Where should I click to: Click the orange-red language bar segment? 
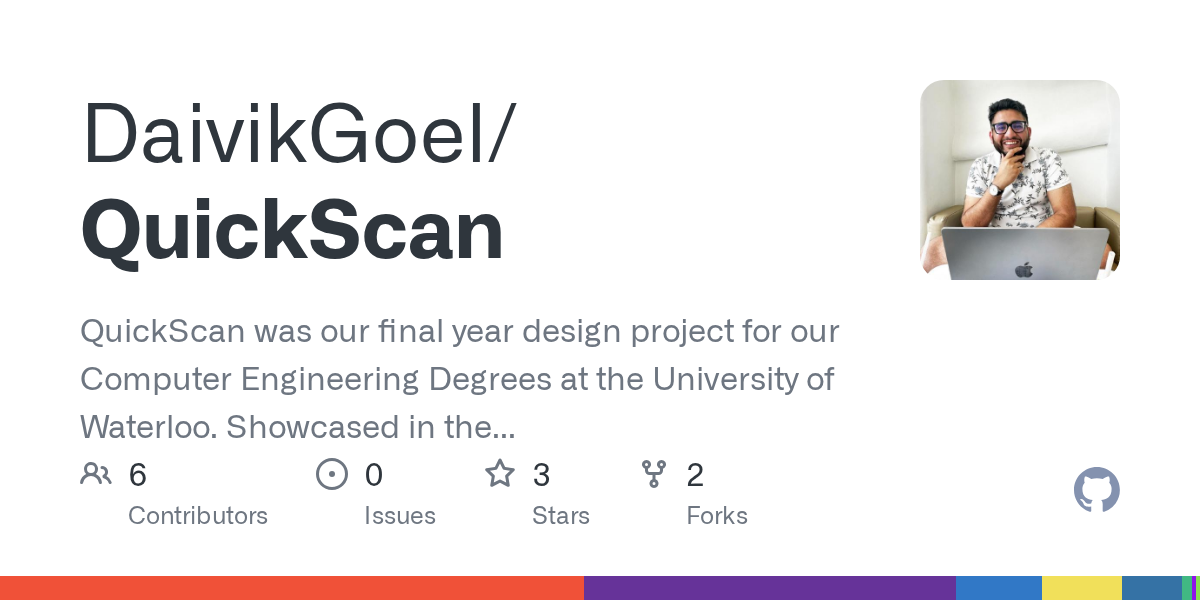pos(290,588)
